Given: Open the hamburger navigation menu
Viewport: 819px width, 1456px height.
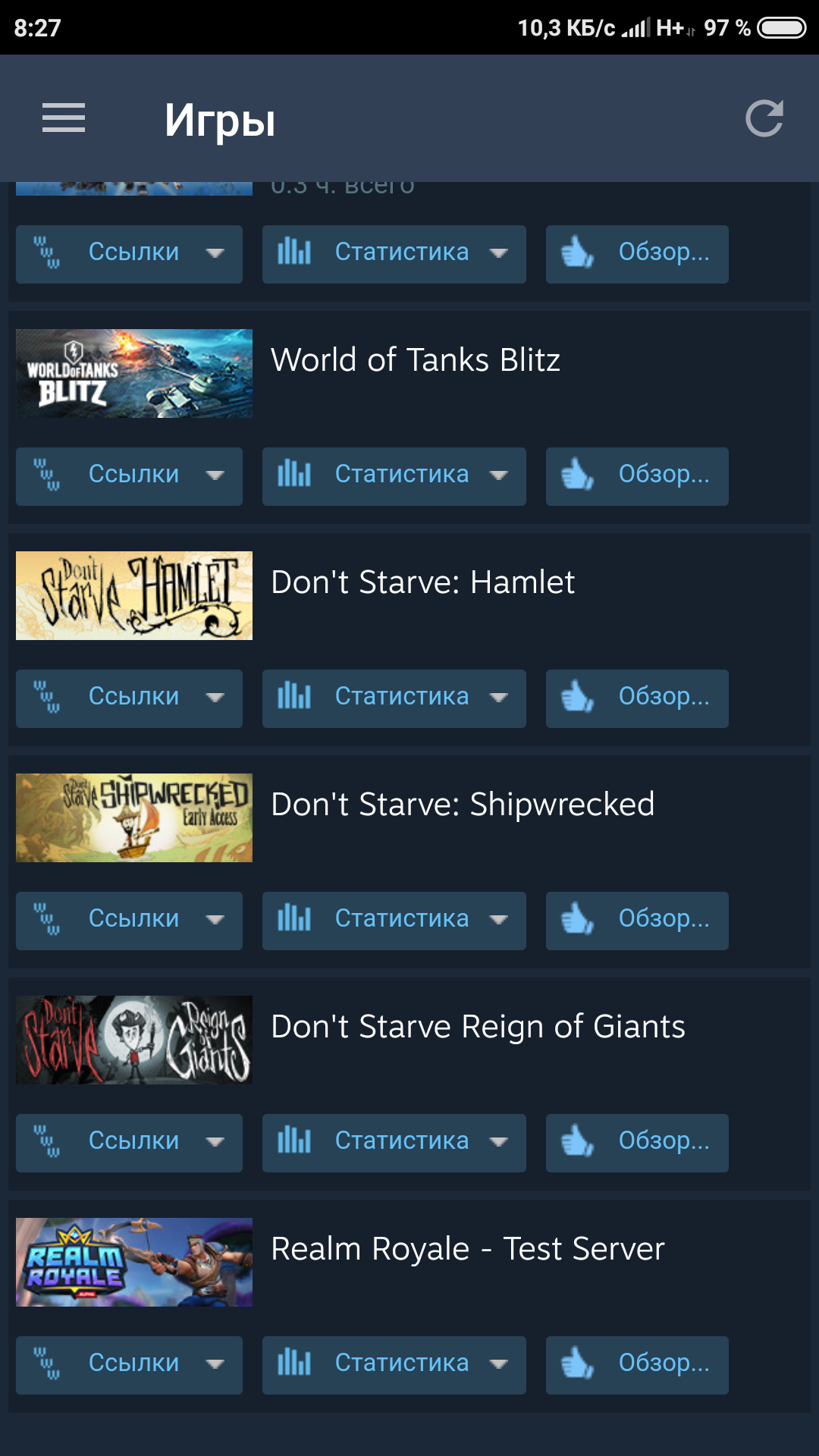Looking at the screenshot, I should 64,118.
